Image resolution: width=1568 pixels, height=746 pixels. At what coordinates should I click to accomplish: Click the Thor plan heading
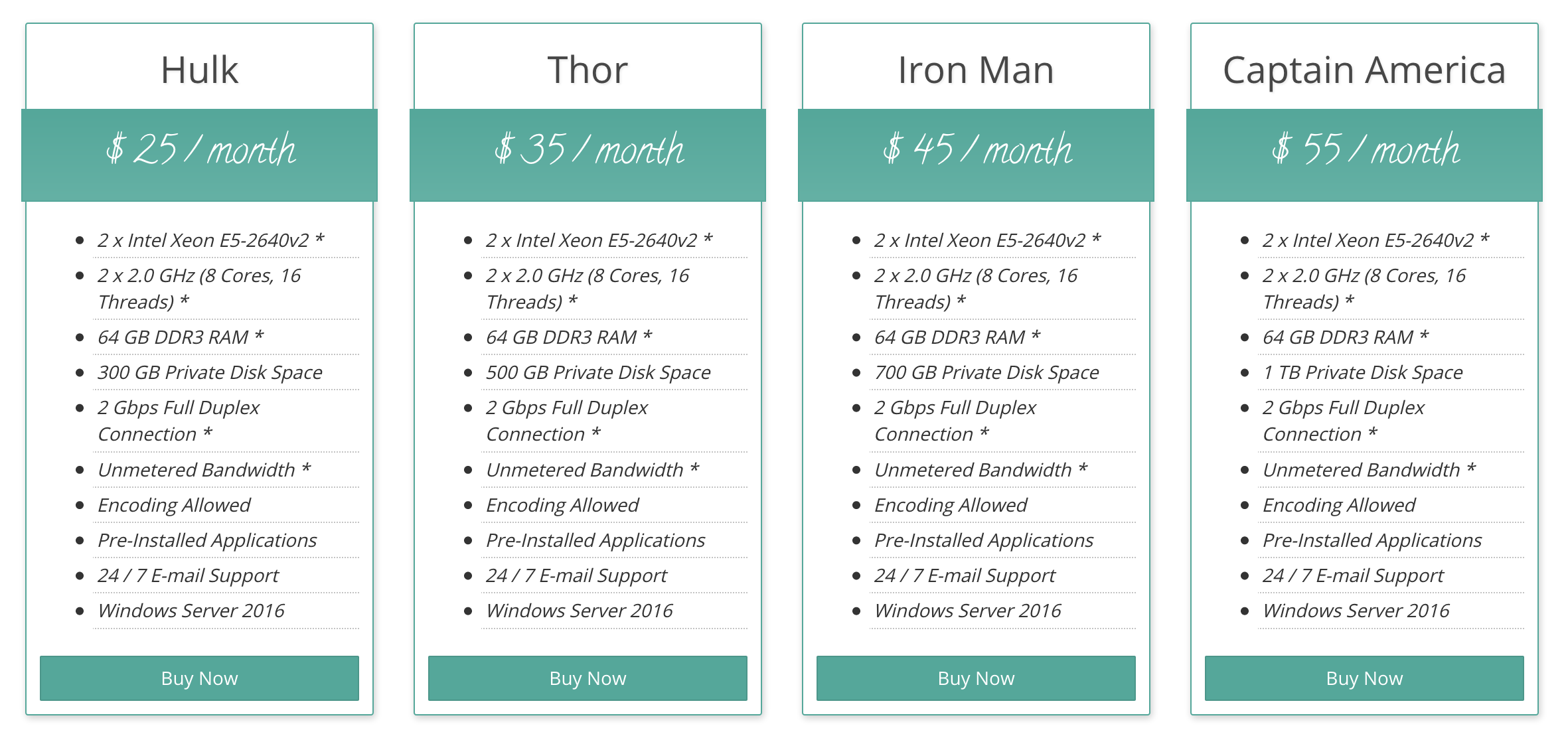588,70
